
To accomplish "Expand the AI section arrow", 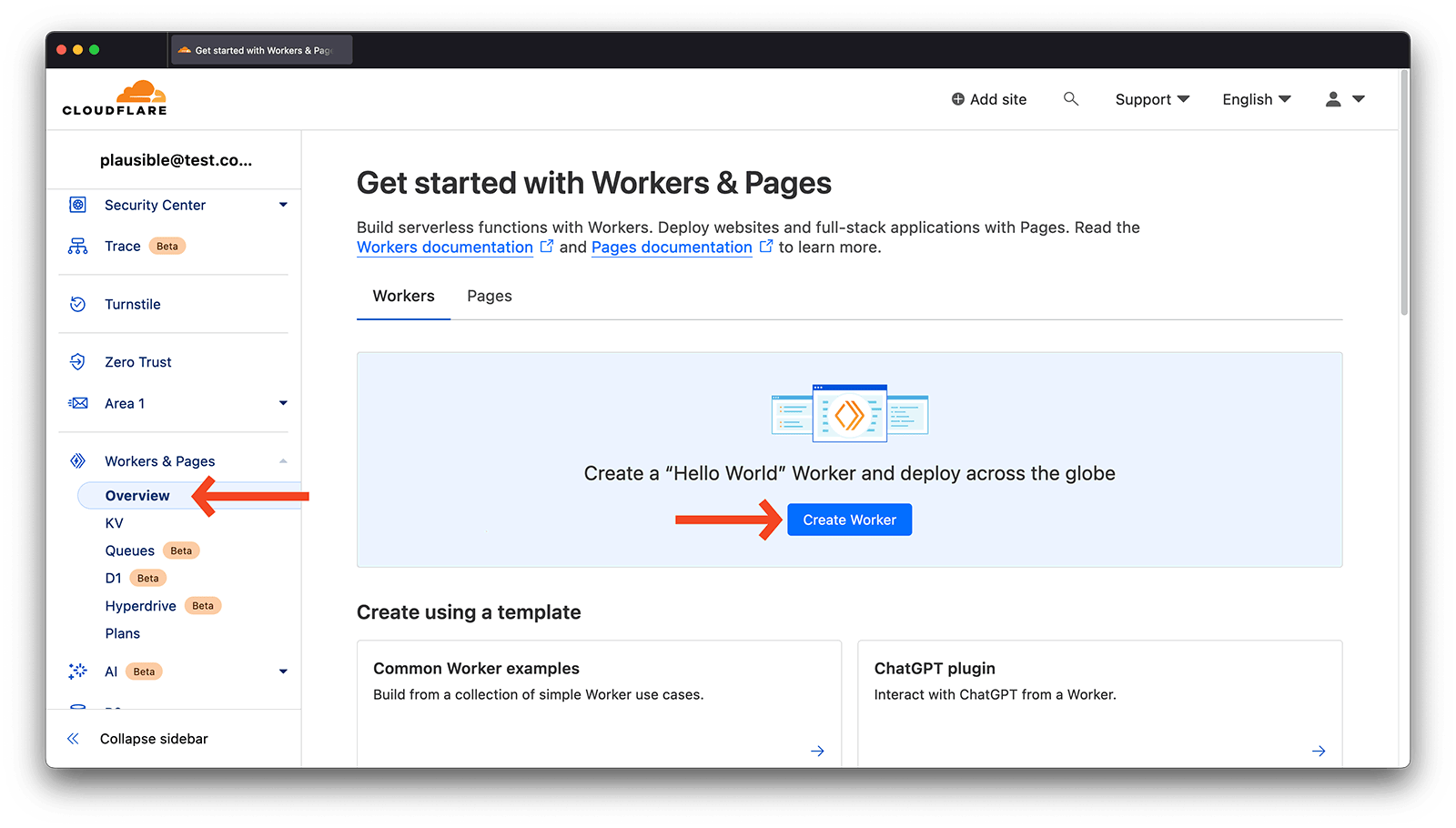I will (283, 671).
